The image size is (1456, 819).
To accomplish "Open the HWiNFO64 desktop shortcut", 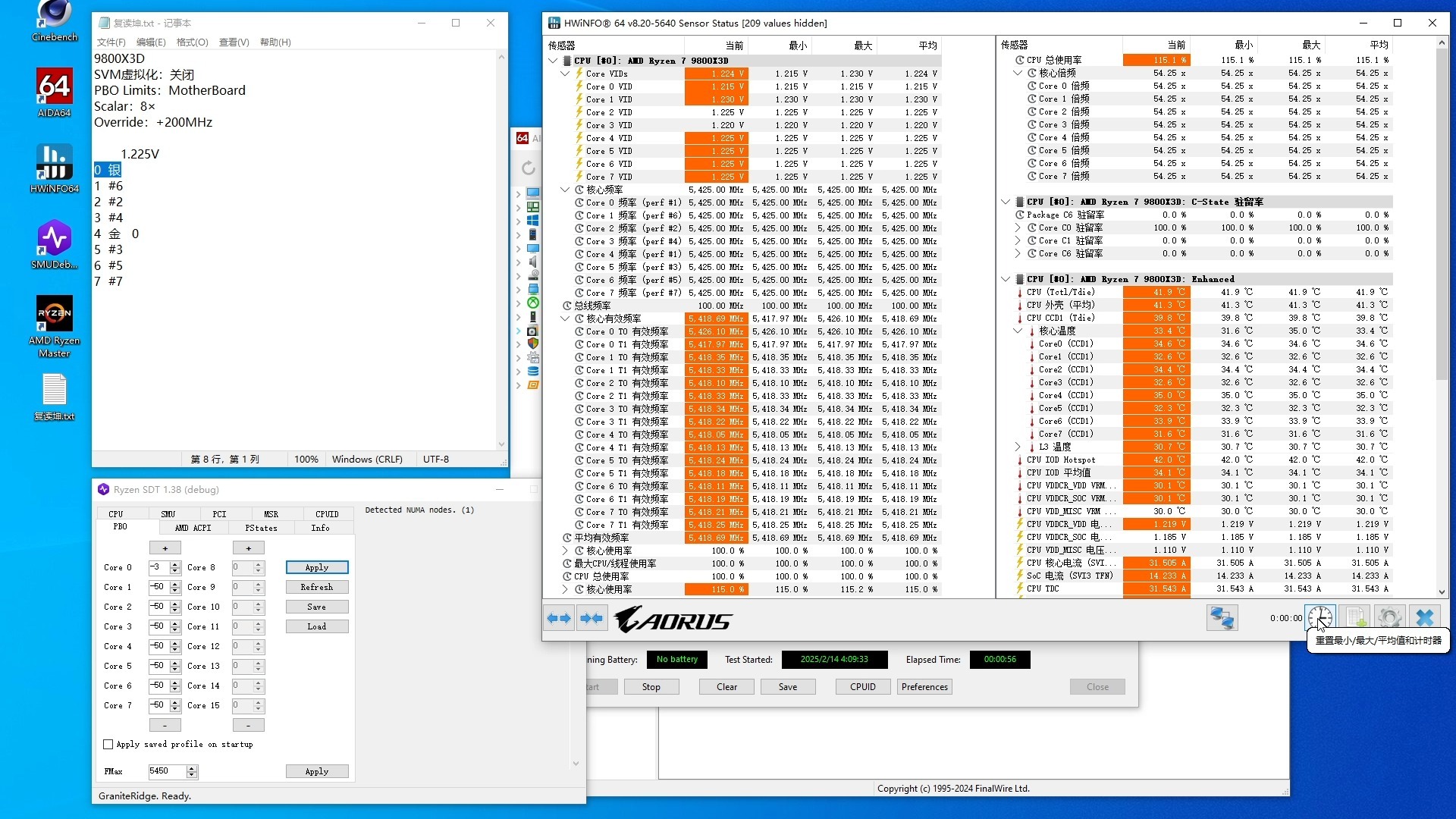I will (54, 168).
